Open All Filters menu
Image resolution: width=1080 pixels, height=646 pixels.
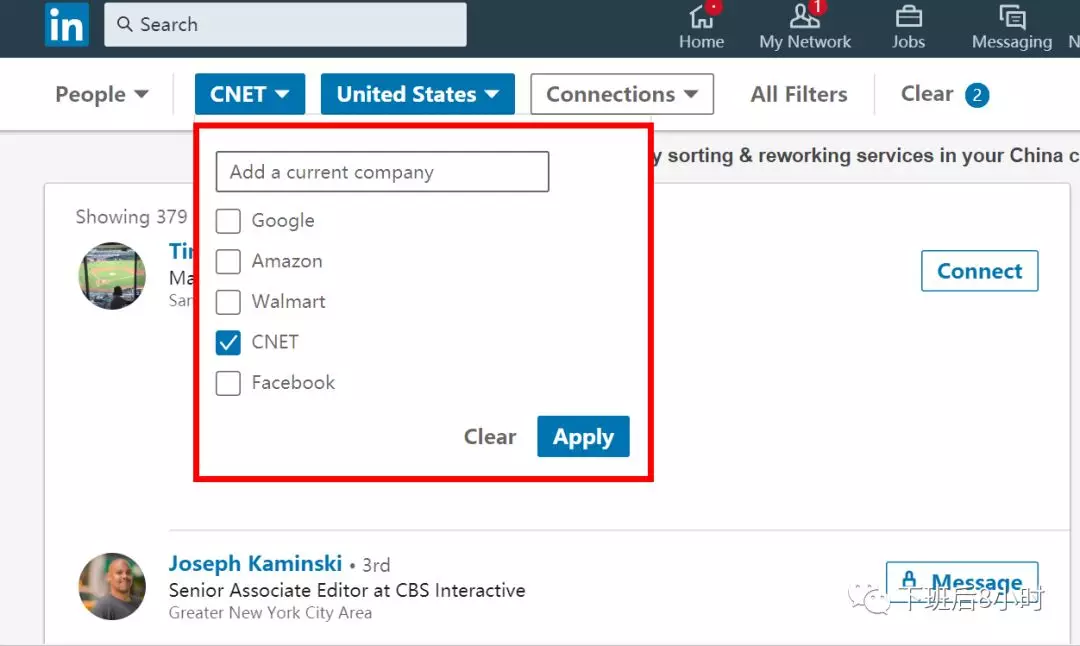tap(798, 95)
